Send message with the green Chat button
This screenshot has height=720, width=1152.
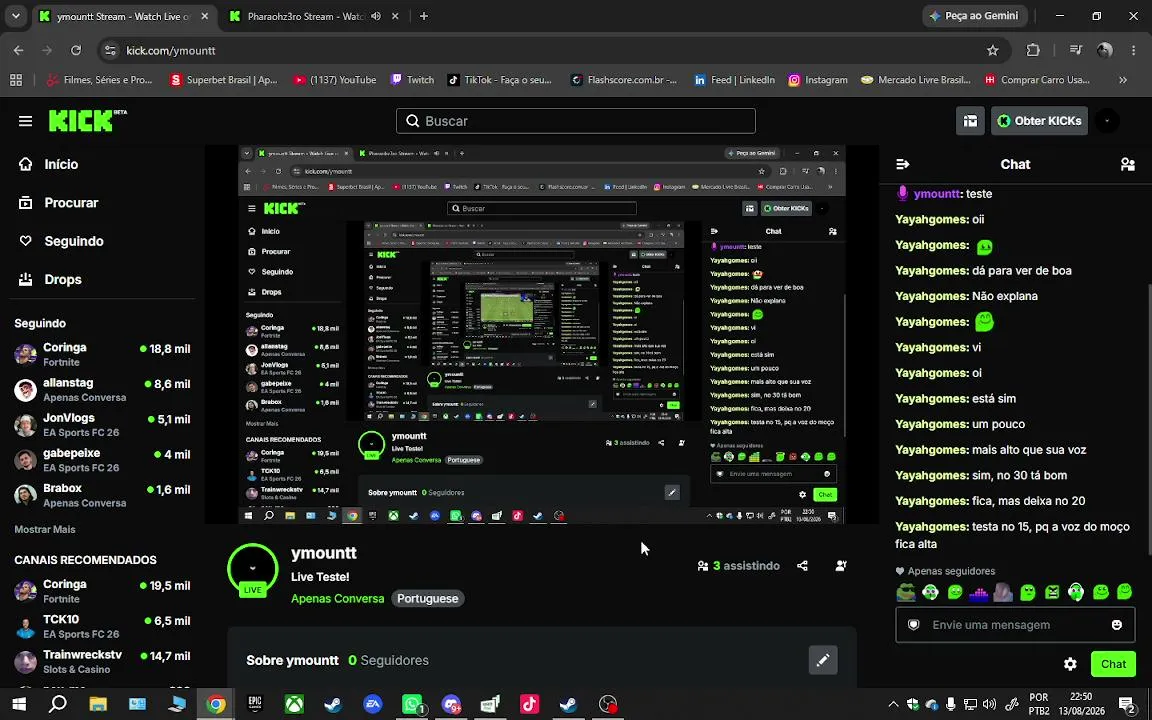click(1113, 664)
